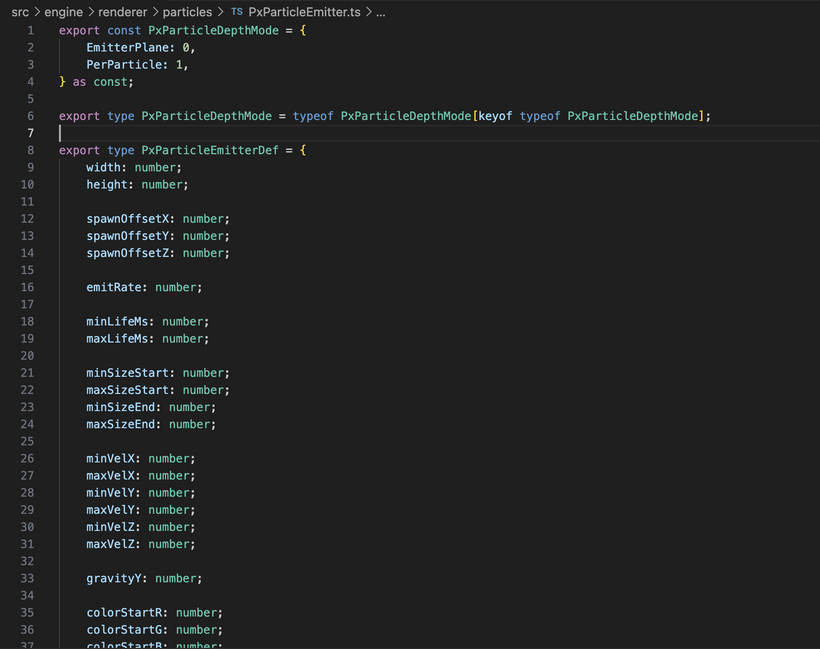Click the TS file icon in breadcrumb
This screenshot has height=649, width=820.
236,12
